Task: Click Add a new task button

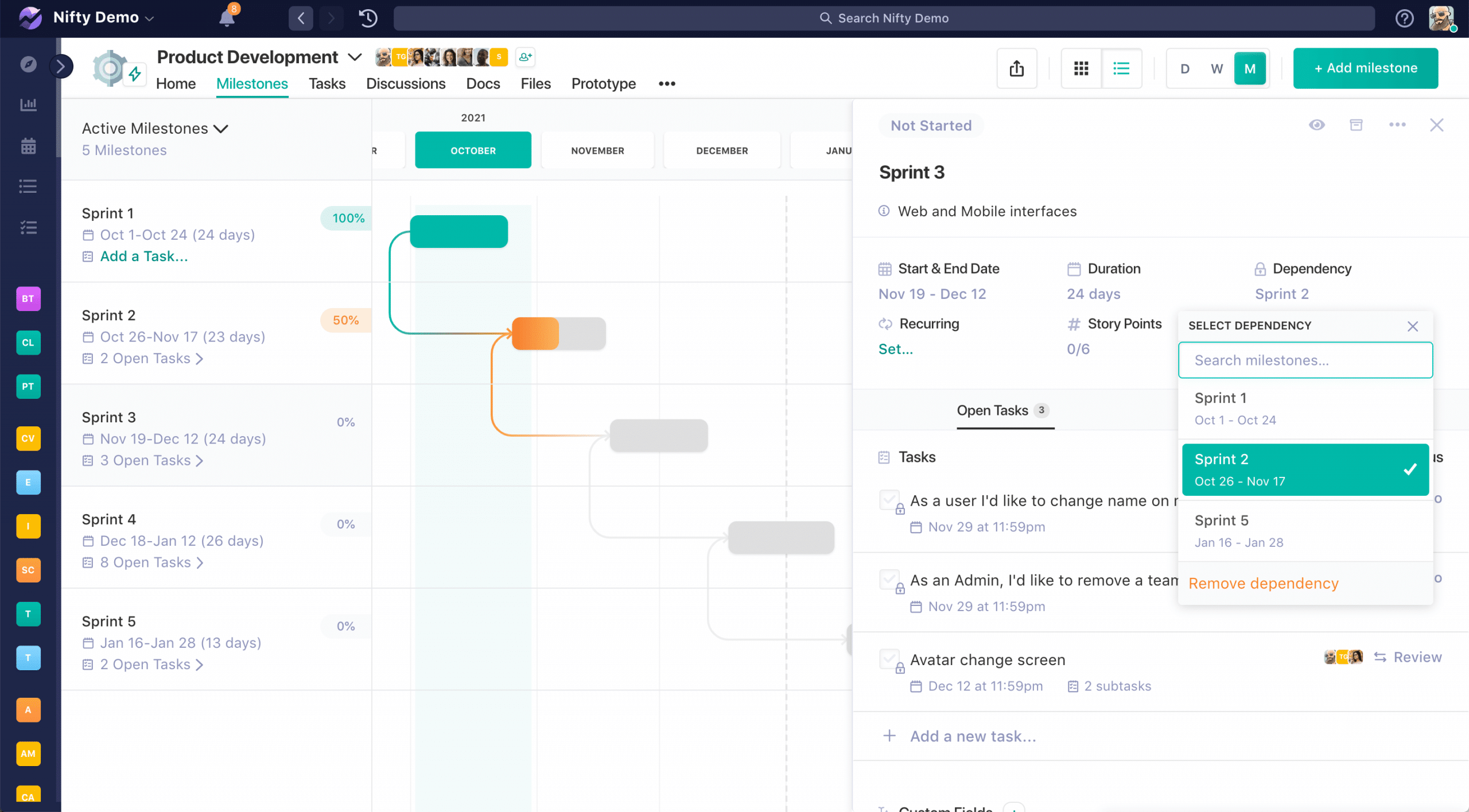Action: (x=971, y=736)
